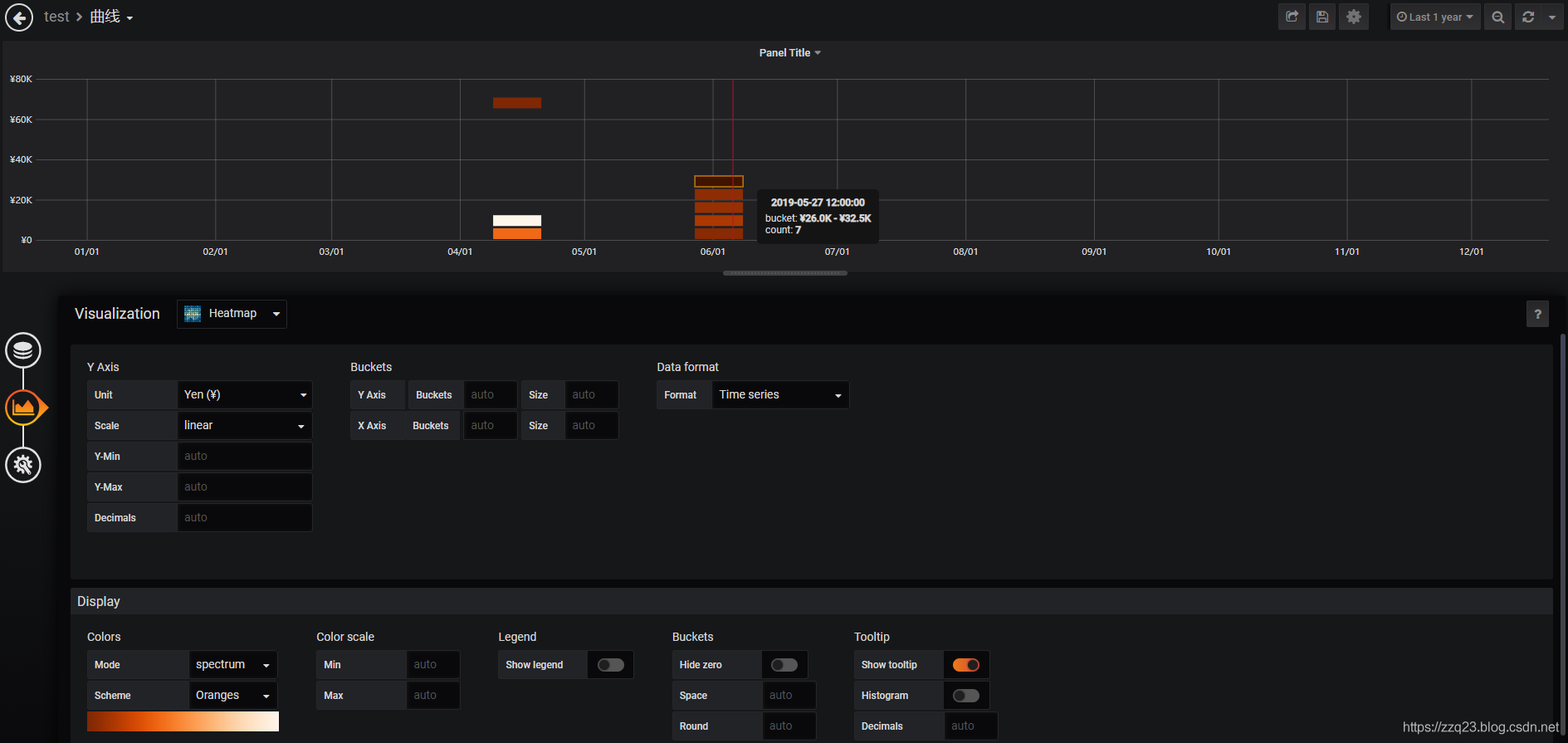Click the X Axis bucket Size input
The height and width of the screenshot is (743, 1568).
pyautogui.click(x=592, y=426)
